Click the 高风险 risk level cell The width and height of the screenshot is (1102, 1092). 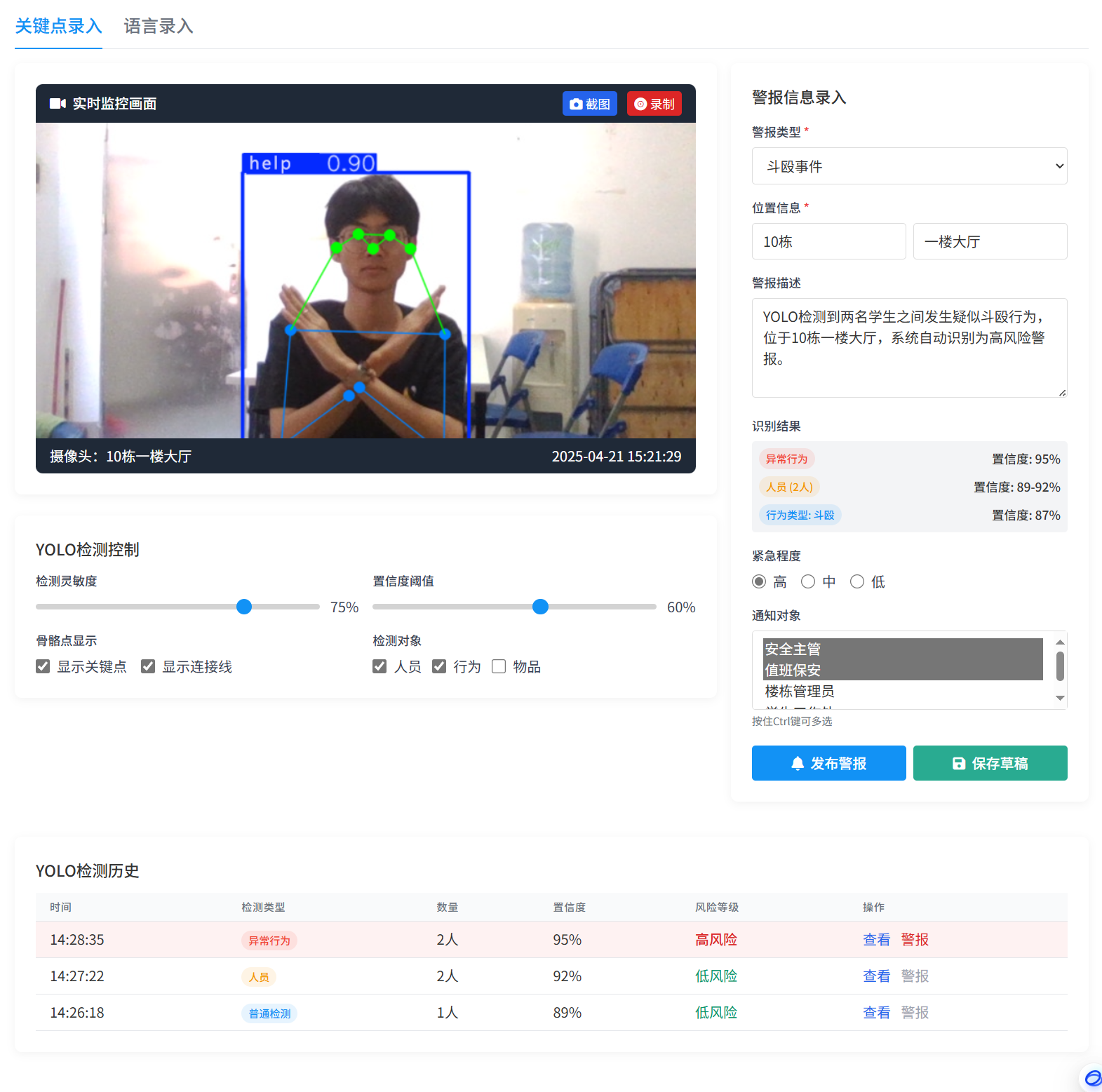pyautogui.click(x=716, y=940)
